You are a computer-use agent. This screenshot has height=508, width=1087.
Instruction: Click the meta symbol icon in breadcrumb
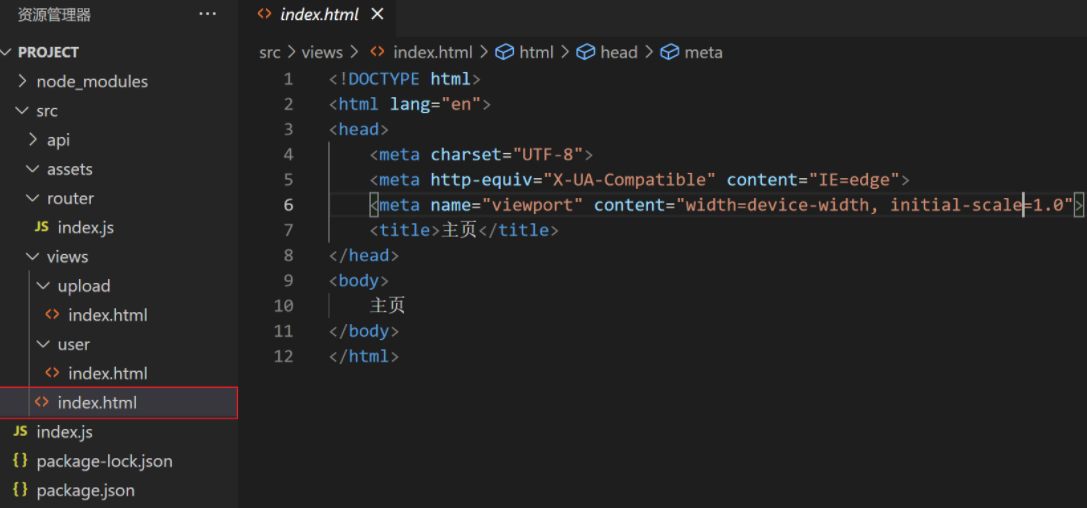(x=670, y=52)
